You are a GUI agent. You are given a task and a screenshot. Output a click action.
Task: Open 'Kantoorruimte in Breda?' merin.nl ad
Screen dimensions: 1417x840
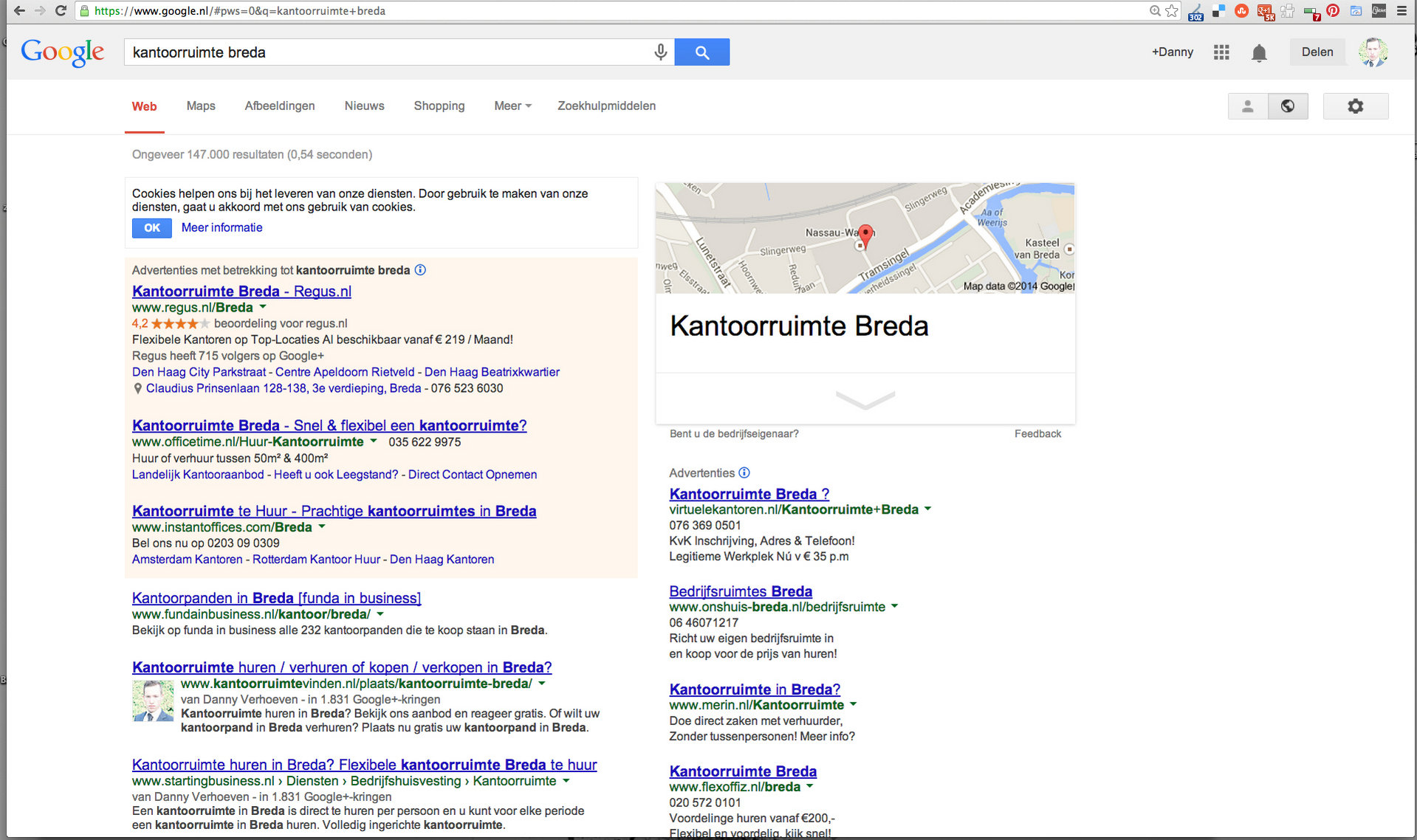click(755, 689)
